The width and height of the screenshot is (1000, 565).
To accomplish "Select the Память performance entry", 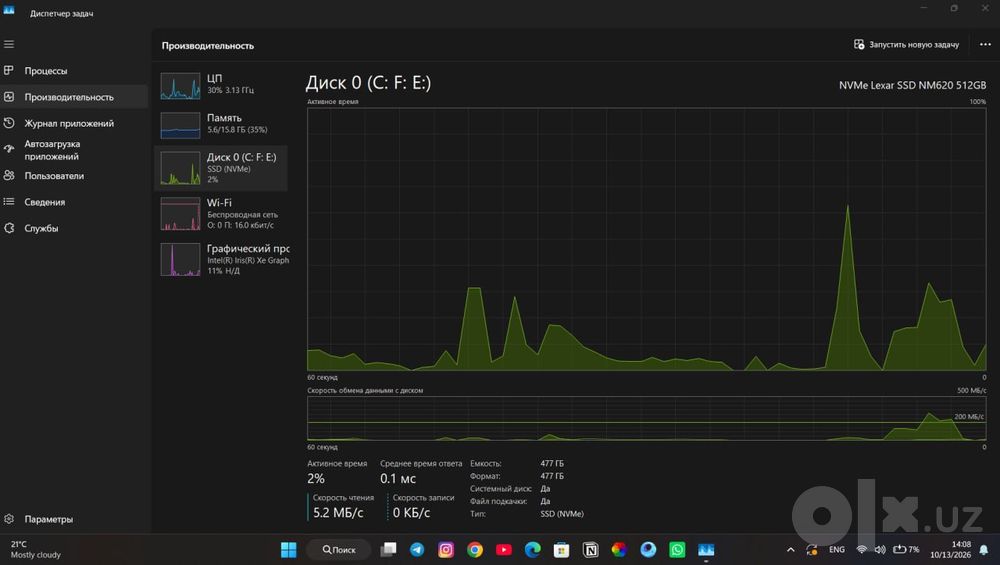I will 221,124.
